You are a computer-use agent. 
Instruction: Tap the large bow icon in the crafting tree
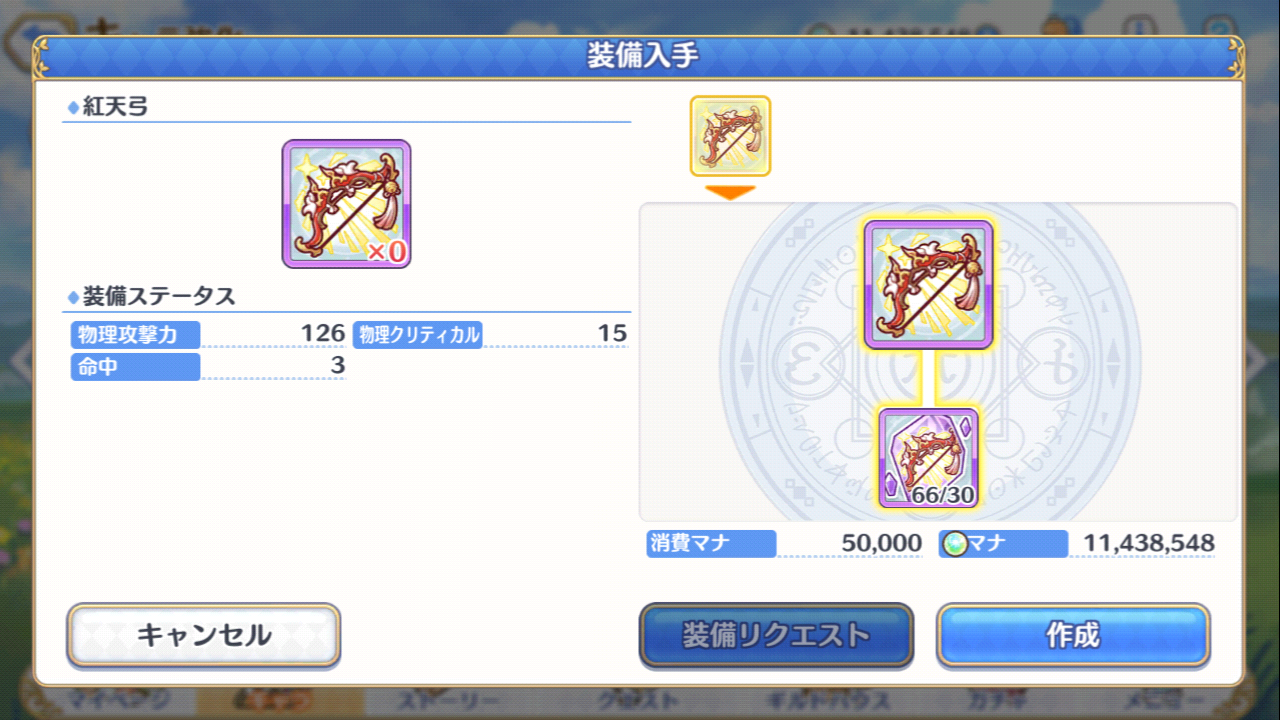tap(929, 285)
